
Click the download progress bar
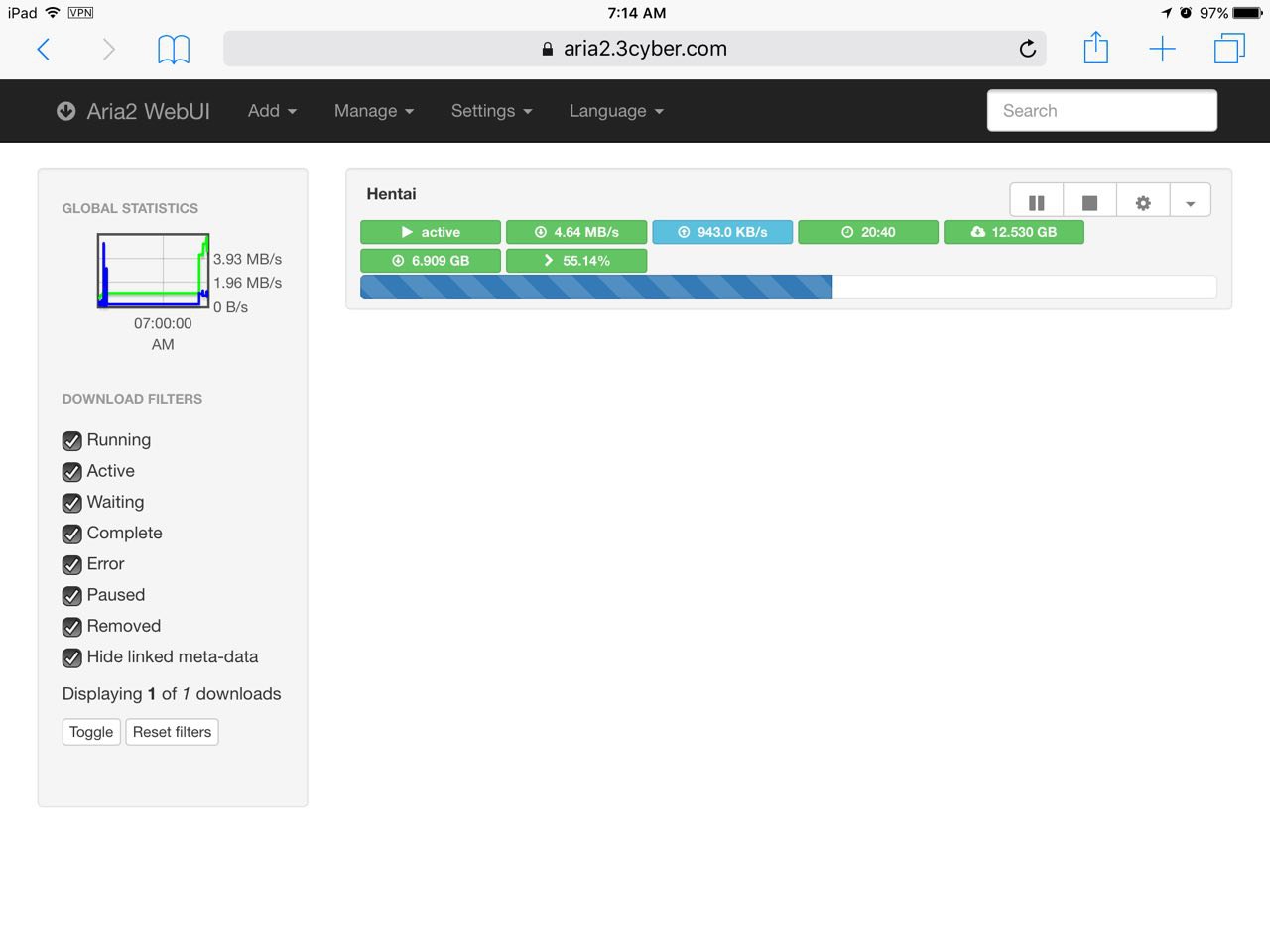coord(788,288)
